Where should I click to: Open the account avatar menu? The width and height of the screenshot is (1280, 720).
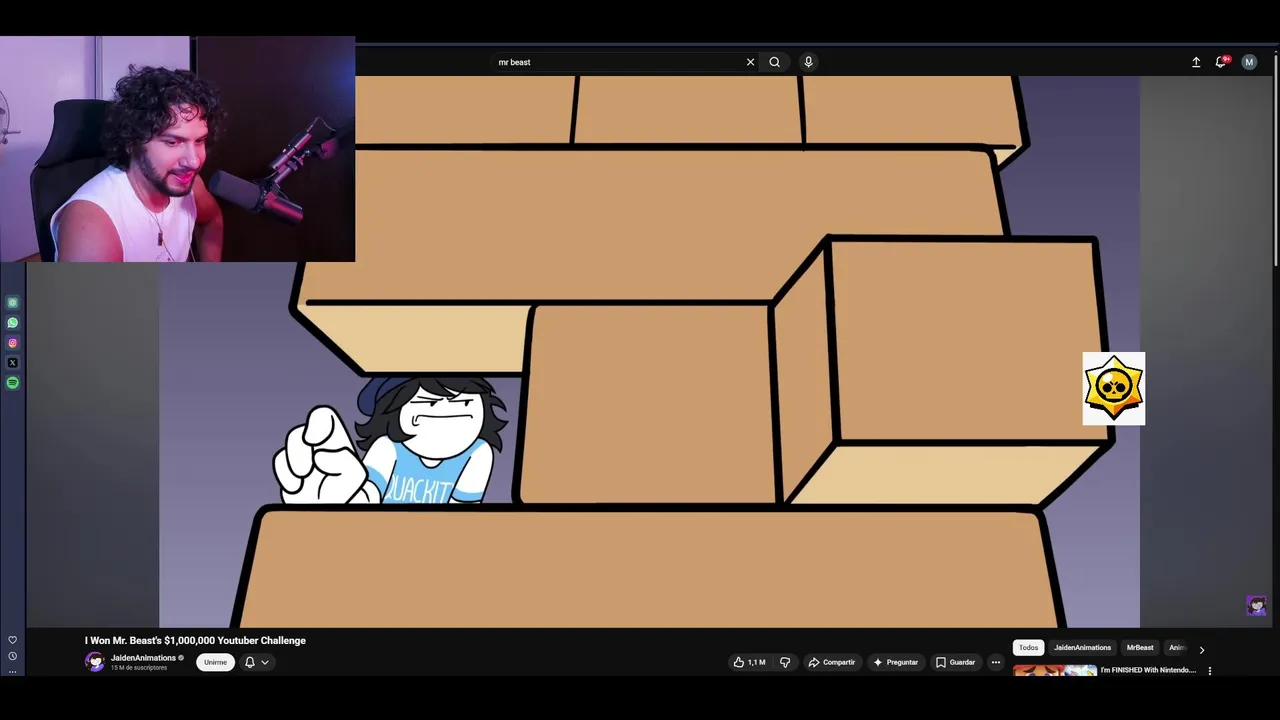click(x=1249, y=62)
